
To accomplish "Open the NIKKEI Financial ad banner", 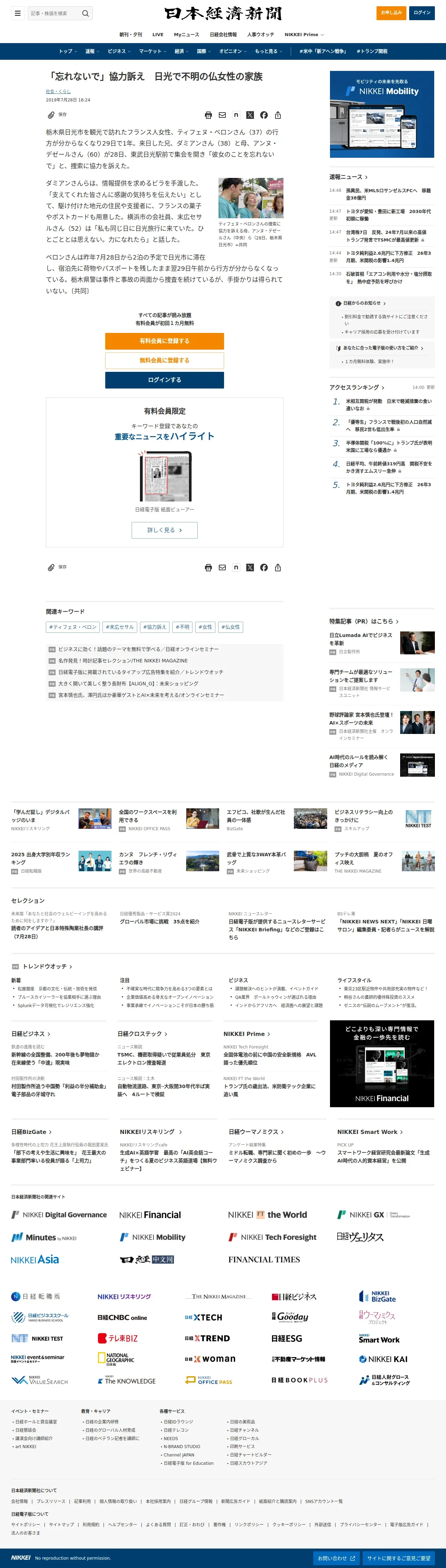I will 382,1063.
